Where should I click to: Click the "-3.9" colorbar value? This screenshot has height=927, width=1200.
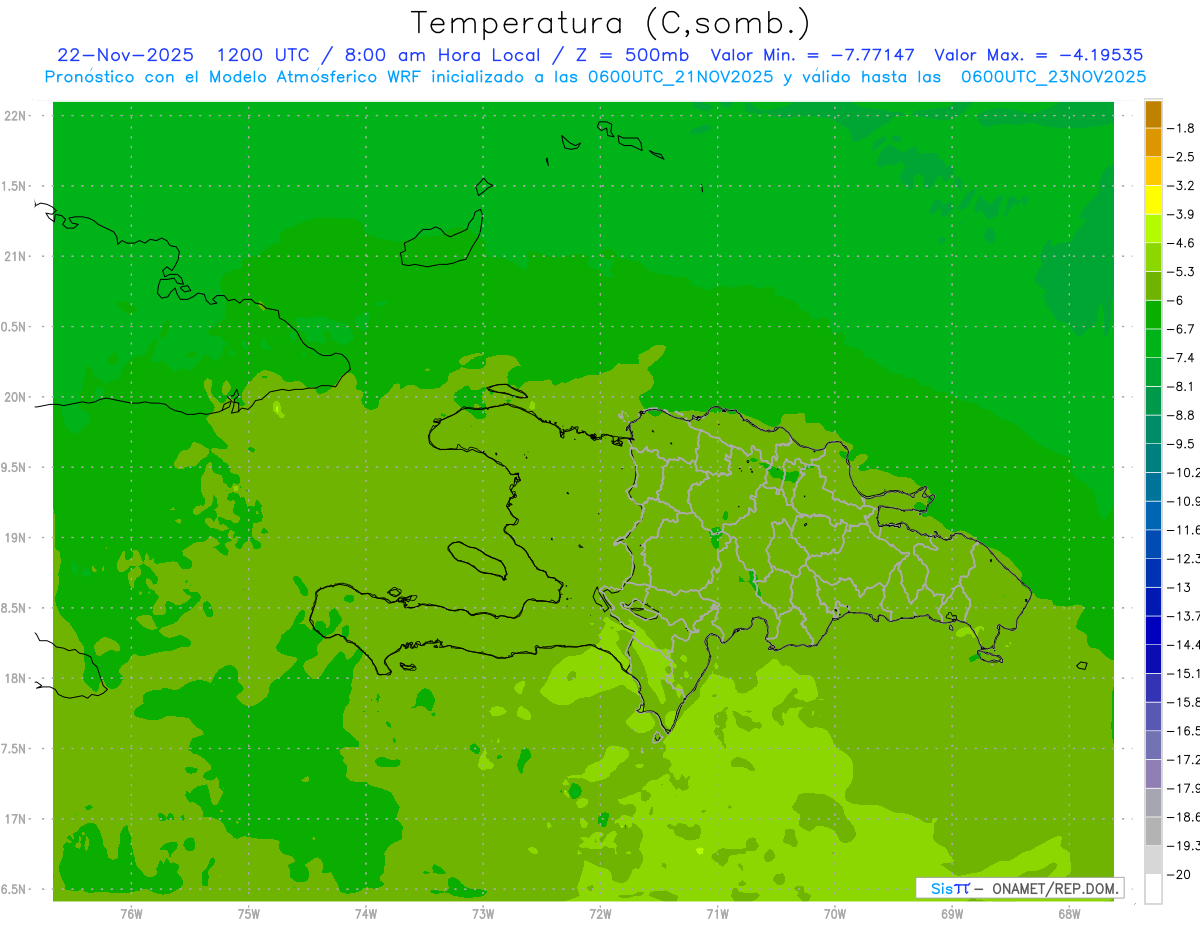click(x=1181, y=214)
